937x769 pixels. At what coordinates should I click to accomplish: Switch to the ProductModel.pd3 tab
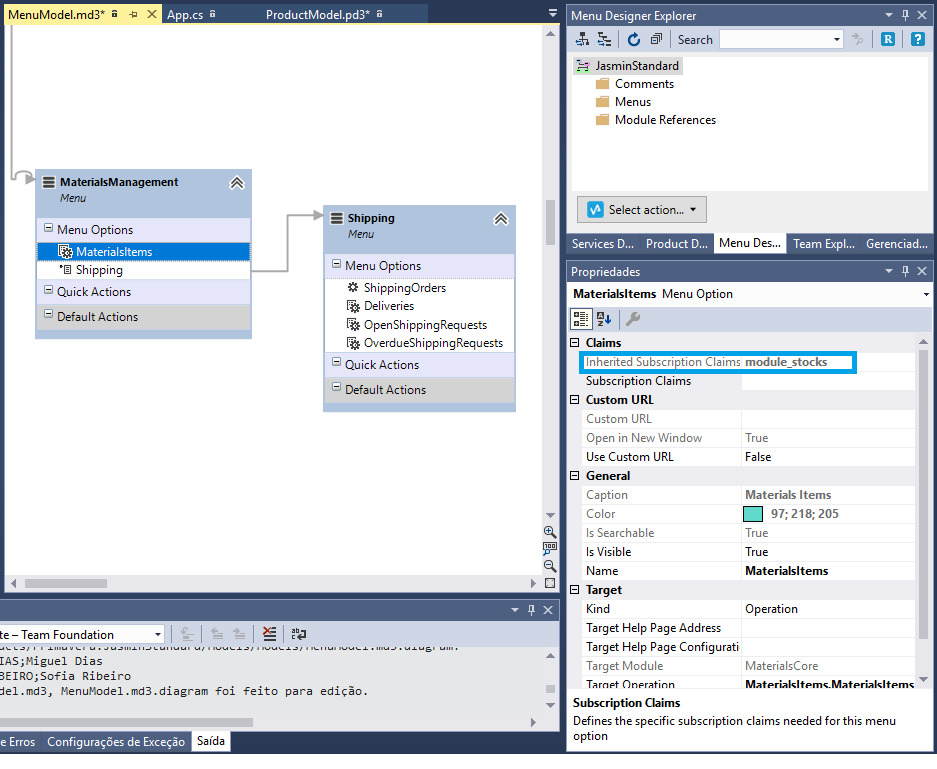point(318,14)
